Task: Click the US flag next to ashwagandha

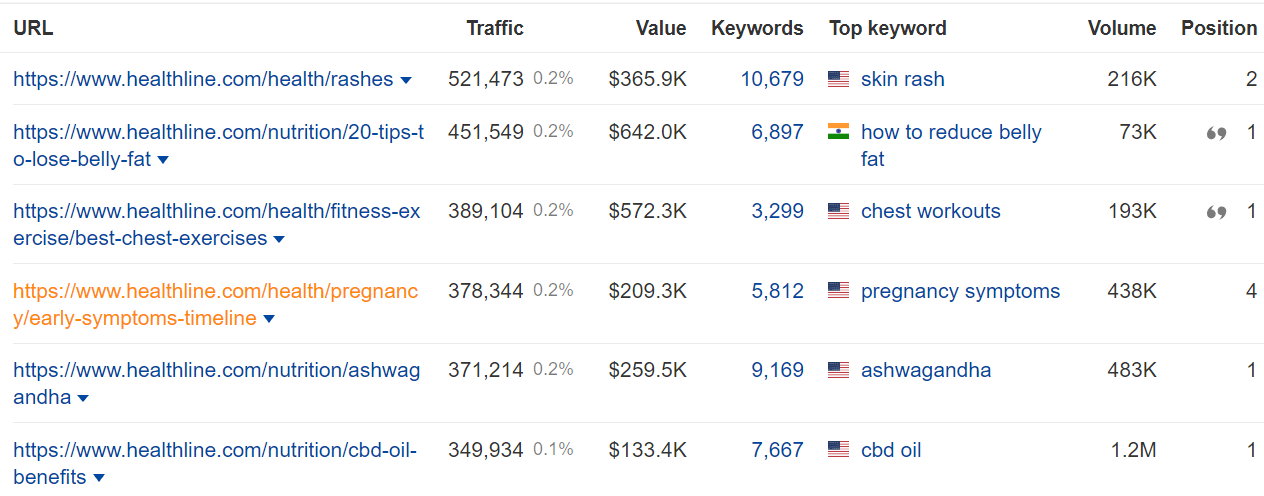Action: coord(838,370)
